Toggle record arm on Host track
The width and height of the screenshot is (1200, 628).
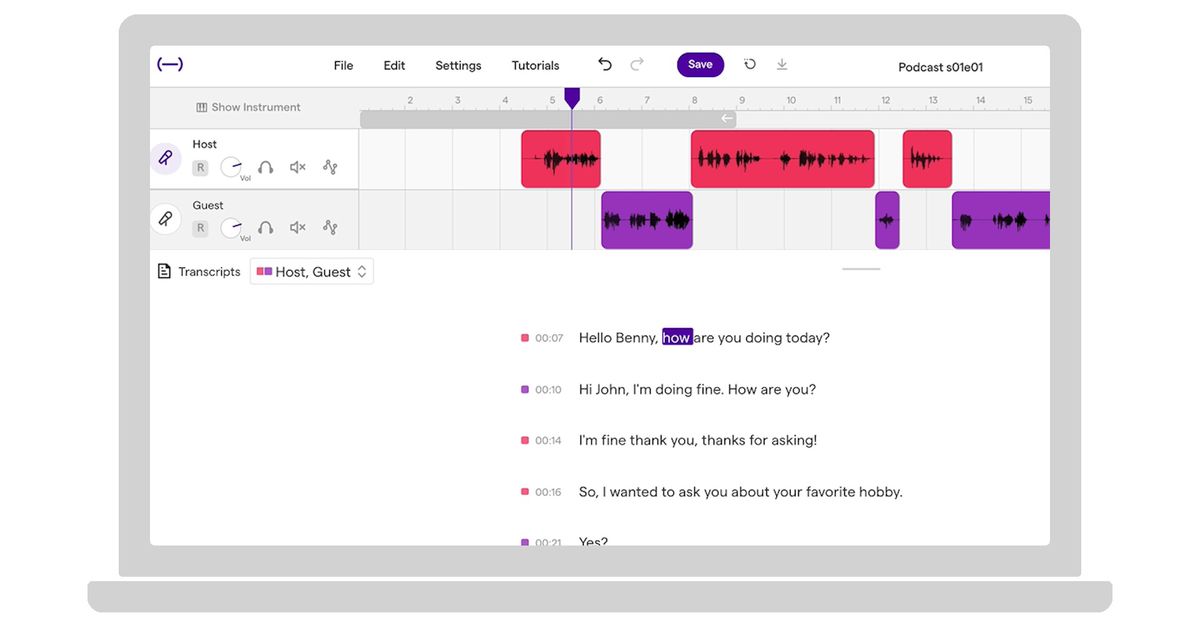pyautogui.click(x=201, y=168)
